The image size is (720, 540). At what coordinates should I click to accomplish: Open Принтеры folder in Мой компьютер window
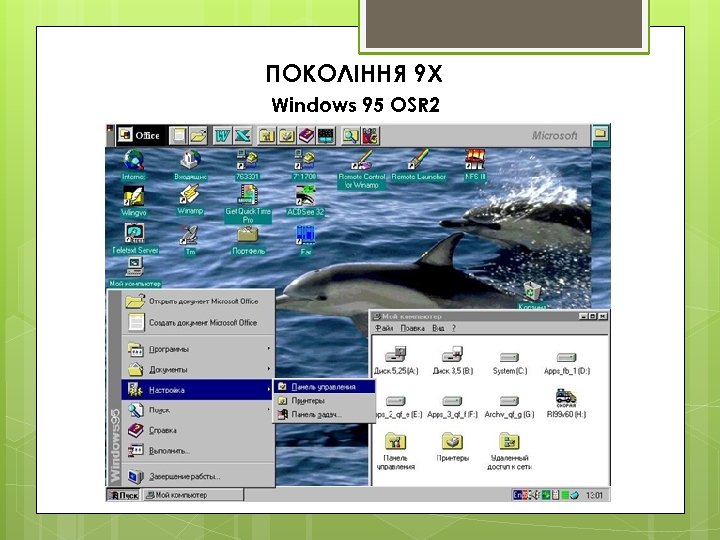coord(453,447)
